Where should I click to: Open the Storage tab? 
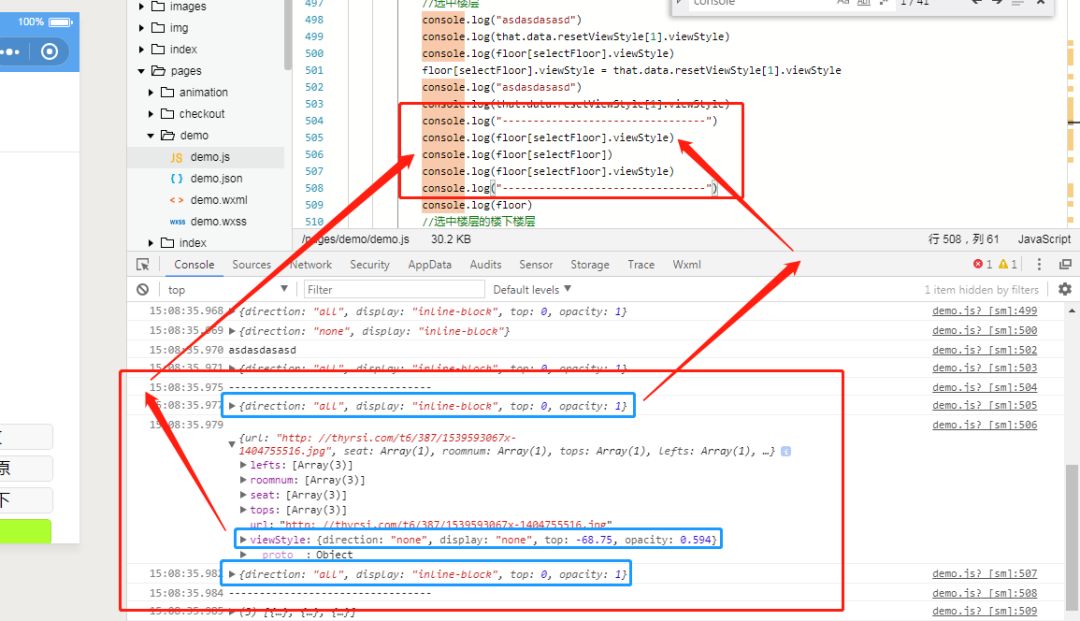coord(590,264)
